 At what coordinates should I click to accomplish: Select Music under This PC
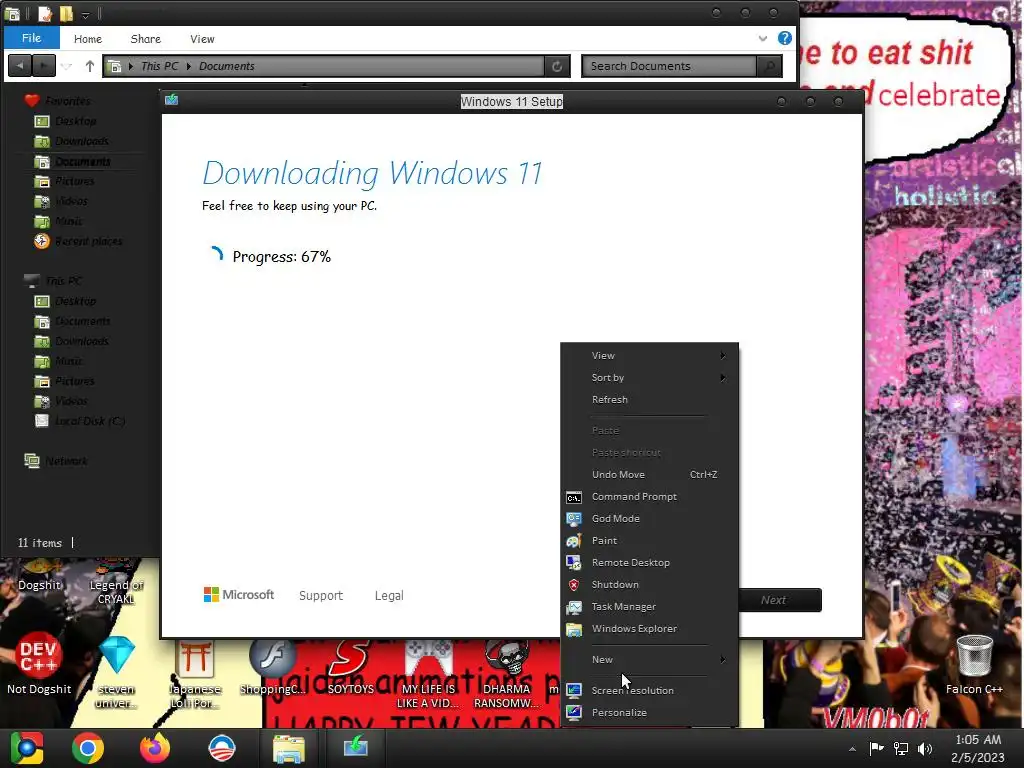[69, 361]
